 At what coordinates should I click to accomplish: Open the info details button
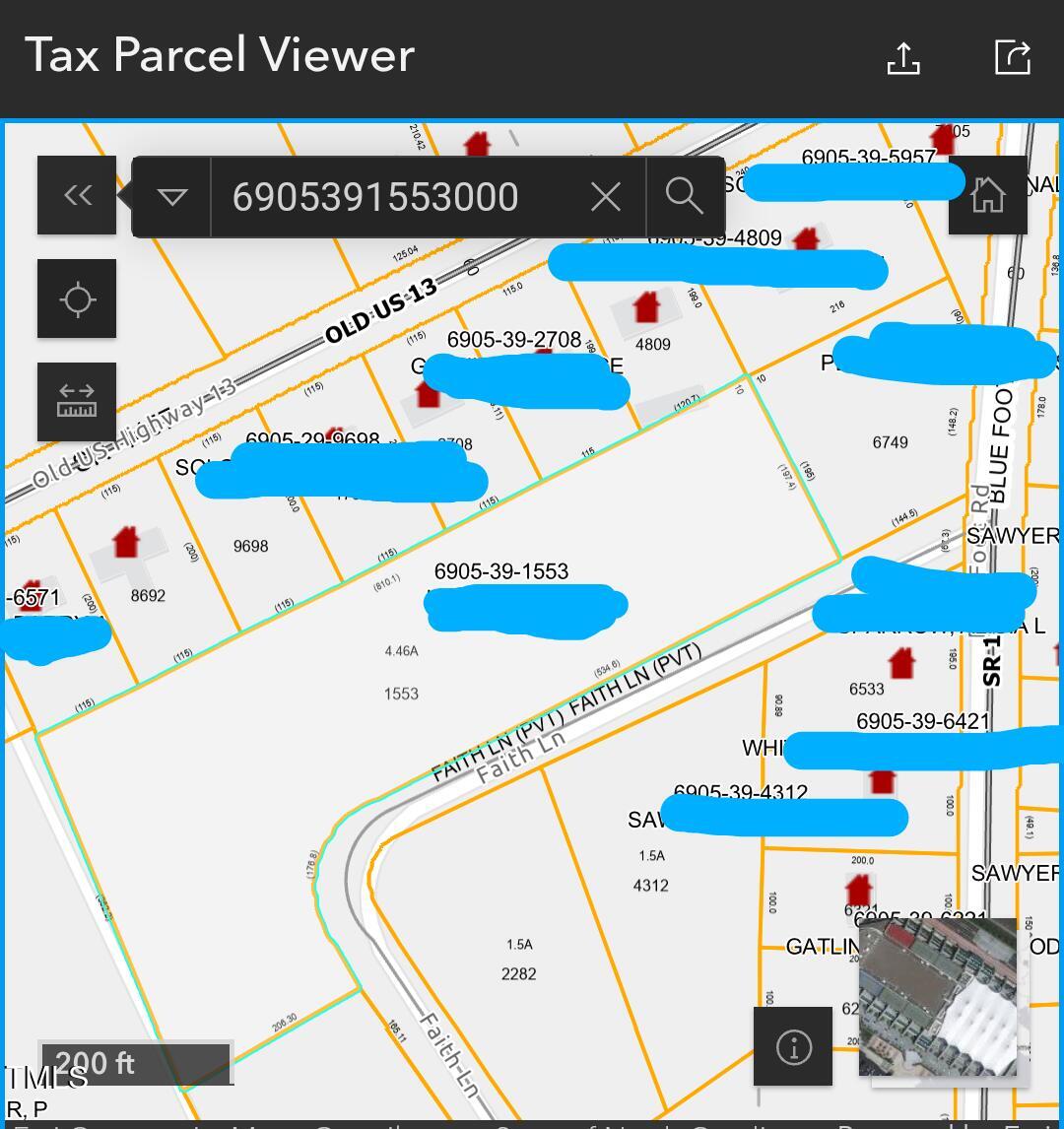793,1046
